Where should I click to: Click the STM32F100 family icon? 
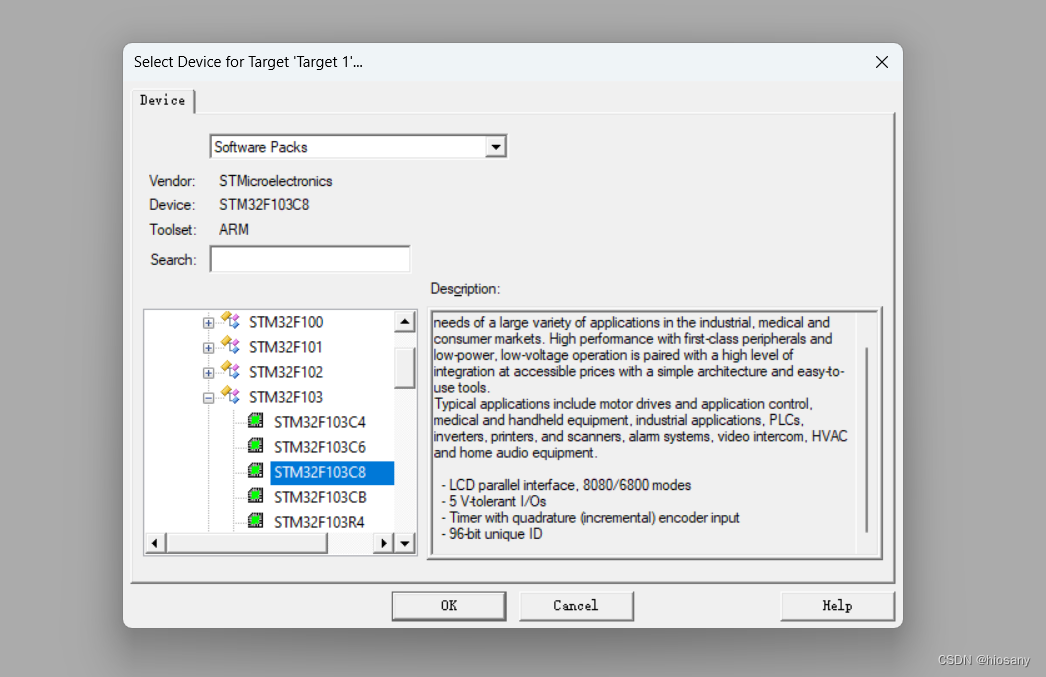pos(230,321)
